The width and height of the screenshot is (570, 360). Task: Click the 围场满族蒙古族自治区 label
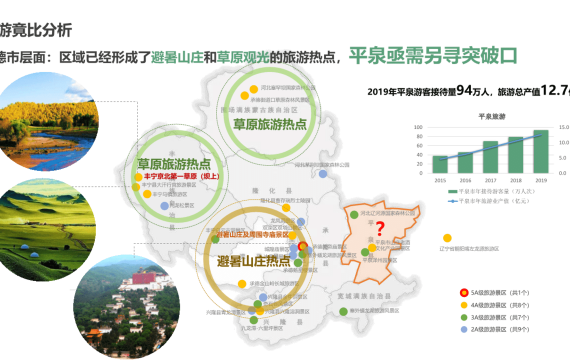point(259,110)
